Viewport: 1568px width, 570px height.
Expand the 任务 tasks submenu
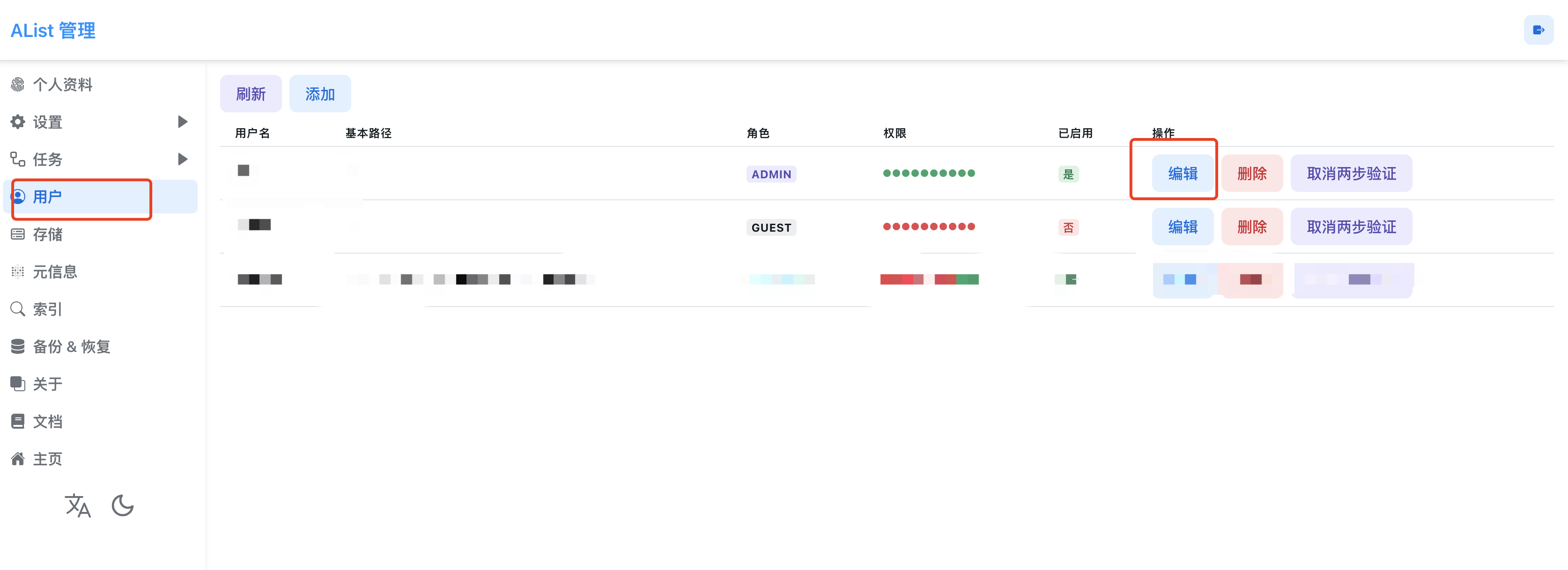pyautogui.click(x=181, y=159)
